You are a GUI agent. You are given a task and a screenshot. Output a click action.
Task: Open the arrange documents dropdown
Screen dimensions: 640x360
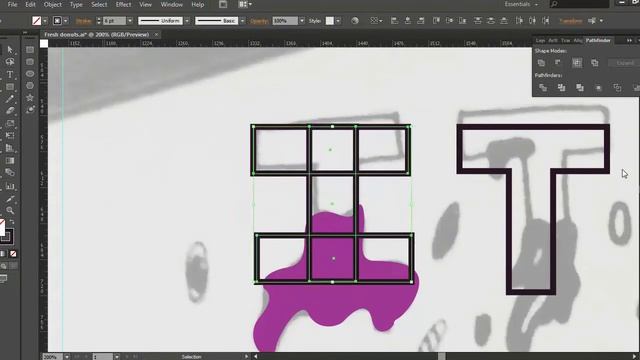click(245, 4)
